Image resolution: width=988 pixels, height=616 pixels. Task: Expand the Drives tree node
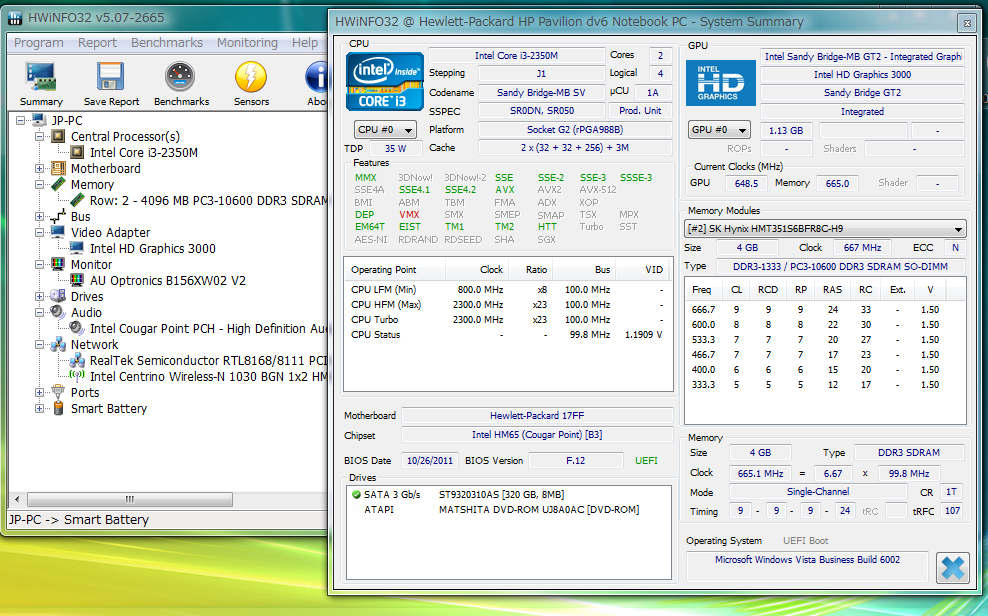pyautogui.click(x=41, y=297)
